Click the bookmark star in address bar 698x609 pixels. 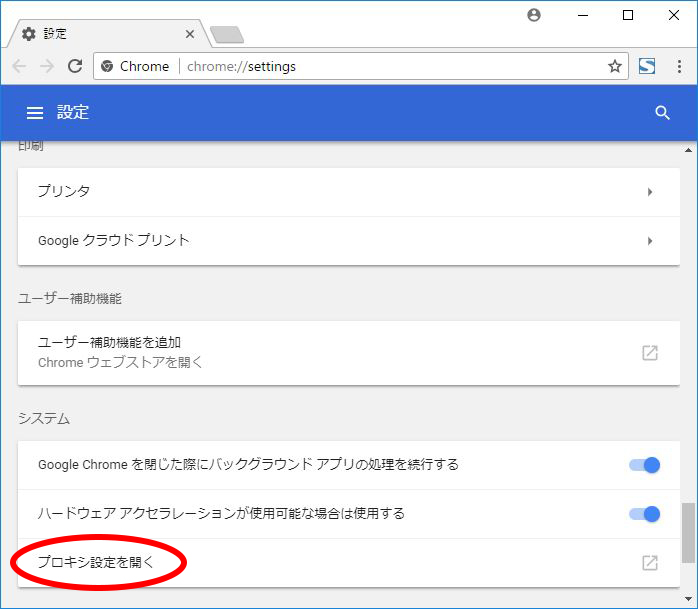(x=615, y=66)
